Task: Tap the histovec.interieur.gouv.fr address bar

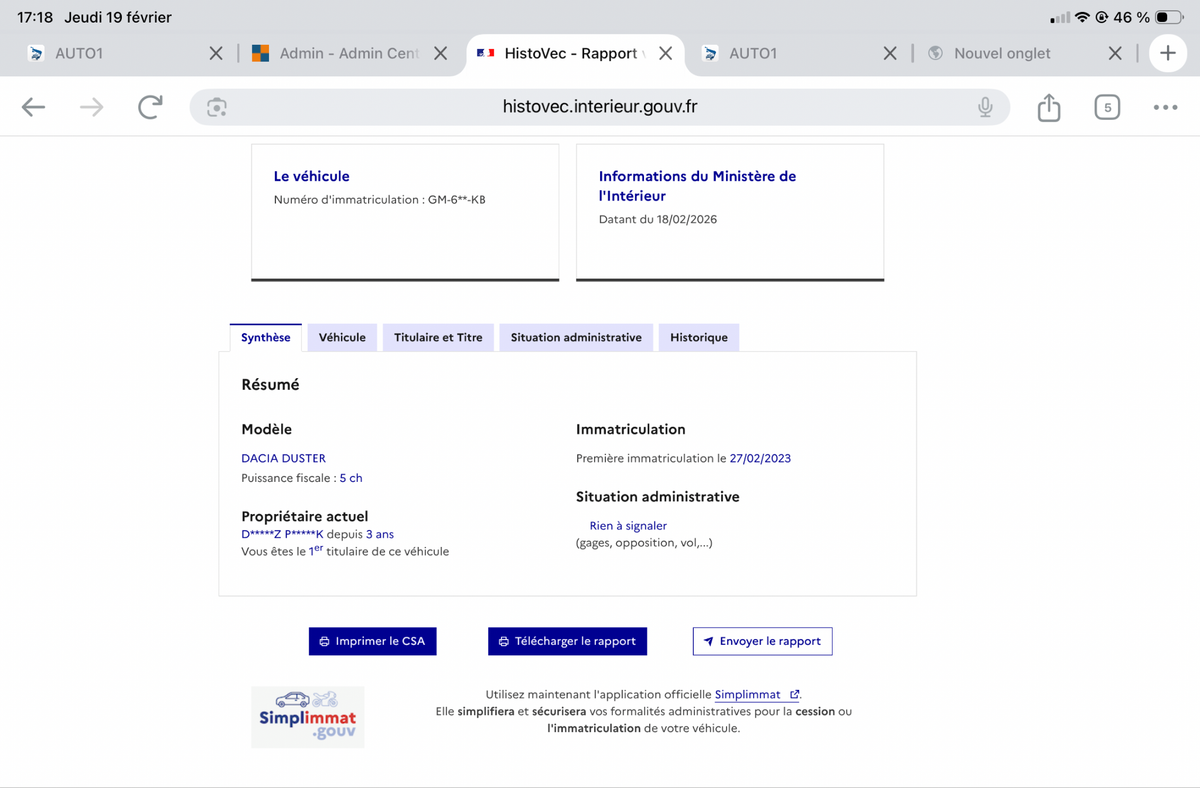Action: tap(600, 108)
